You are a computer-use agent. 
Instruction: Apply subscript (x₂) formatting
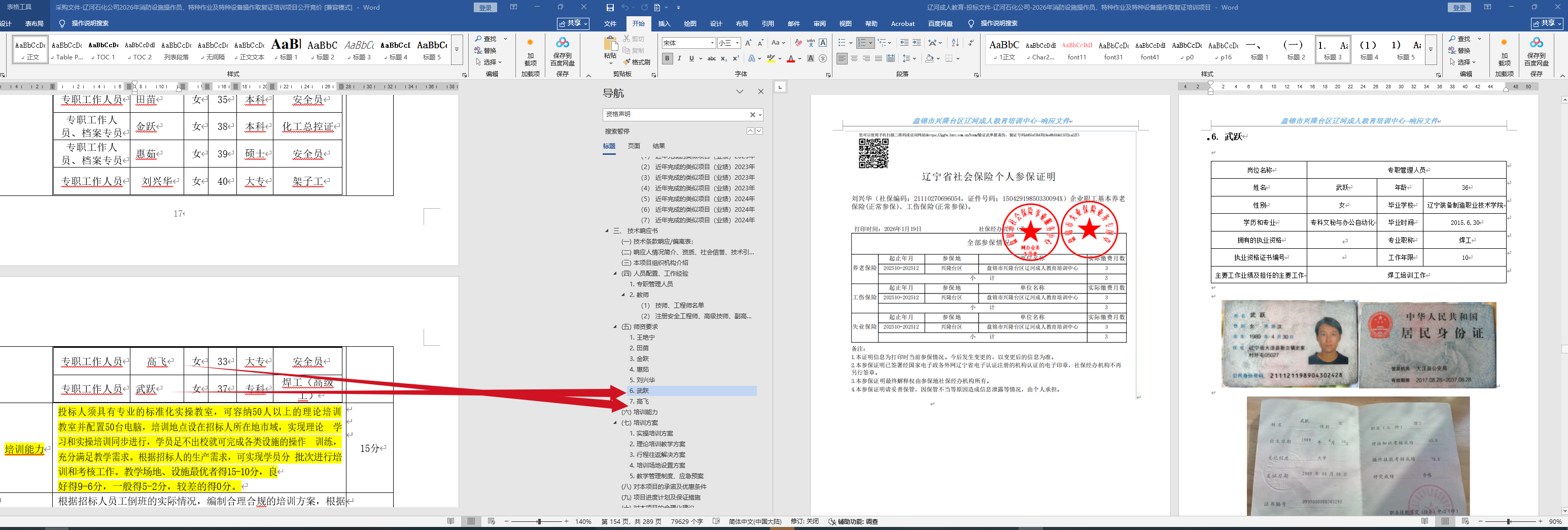(724, 58)
